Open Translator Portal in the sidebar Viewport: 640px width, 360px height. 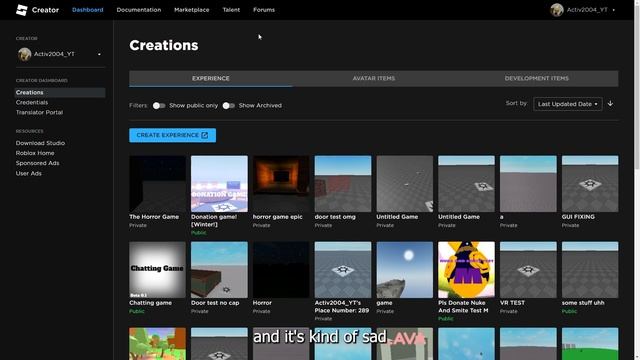pos(39,112)
